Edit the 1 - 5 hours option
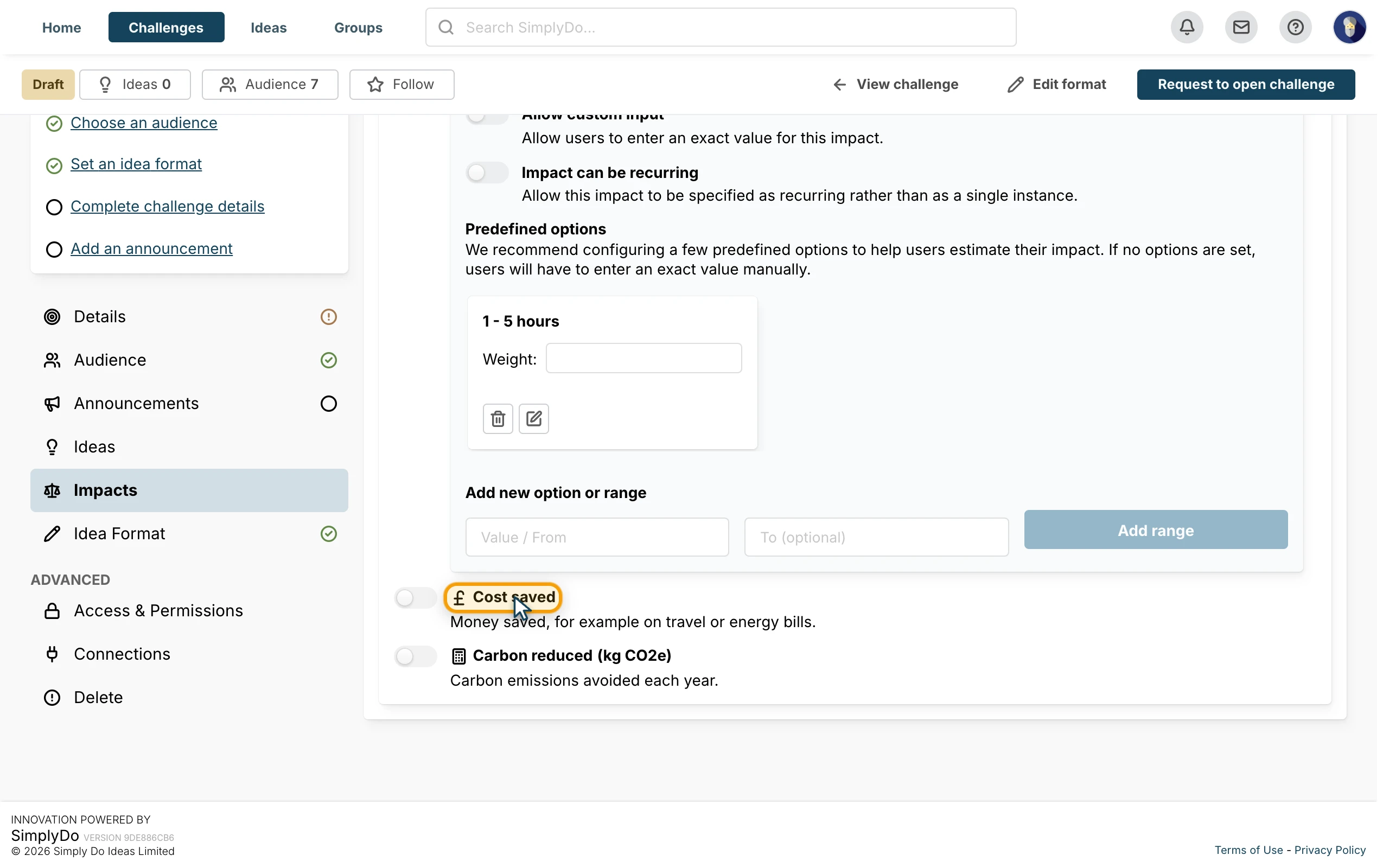1389x868 pixels. 534,418
